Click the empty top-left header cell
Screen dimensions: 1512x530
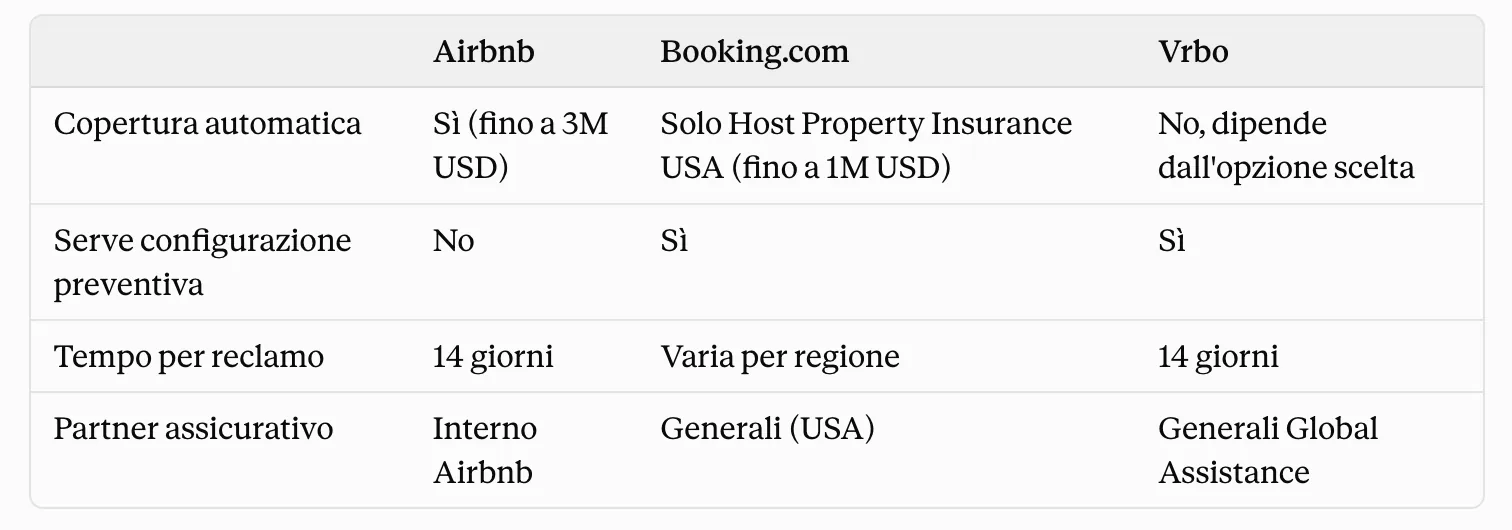[221, 51]
